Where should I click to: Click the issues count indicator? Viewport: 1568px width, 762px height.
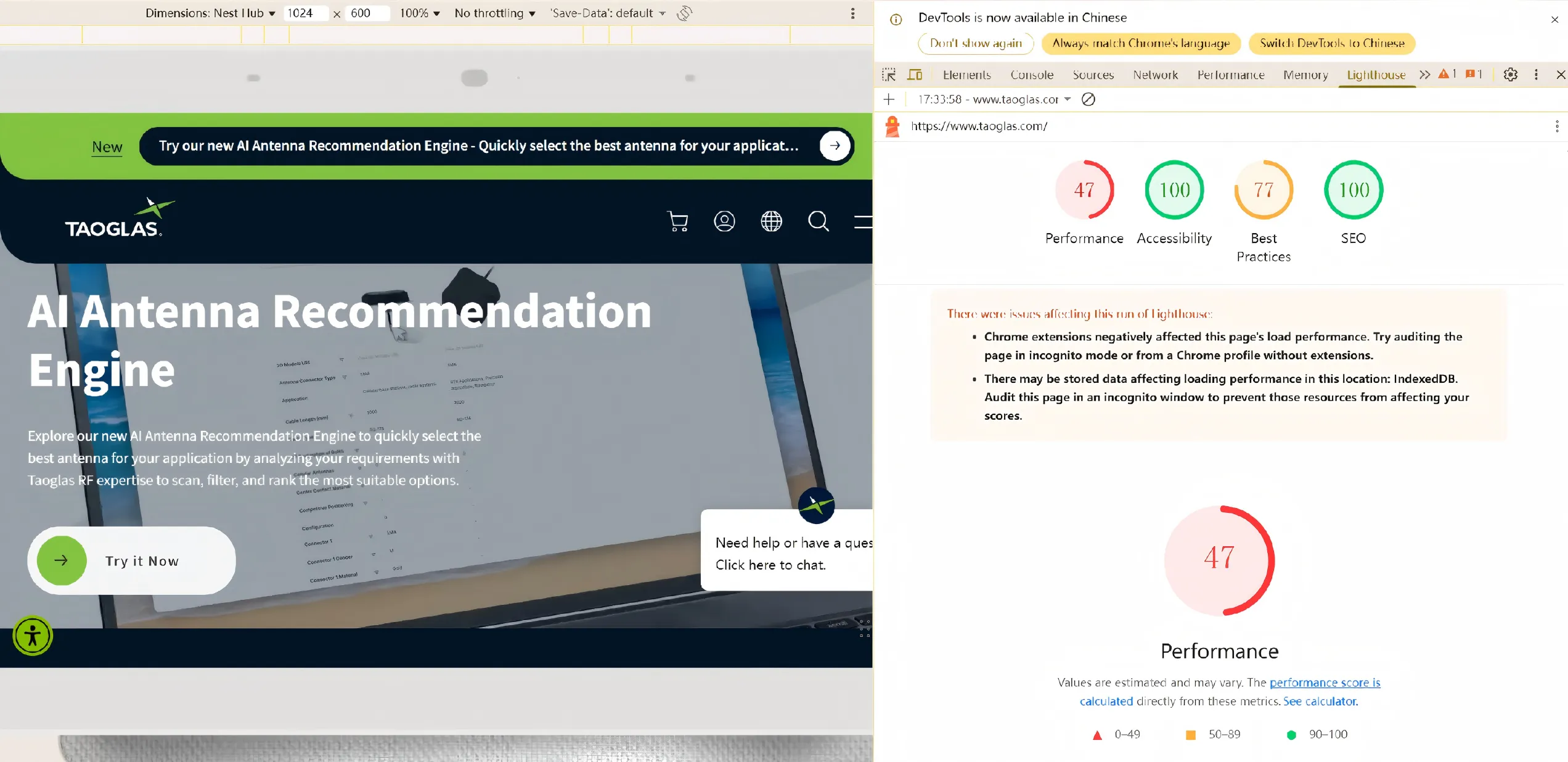click(1474, 74)
